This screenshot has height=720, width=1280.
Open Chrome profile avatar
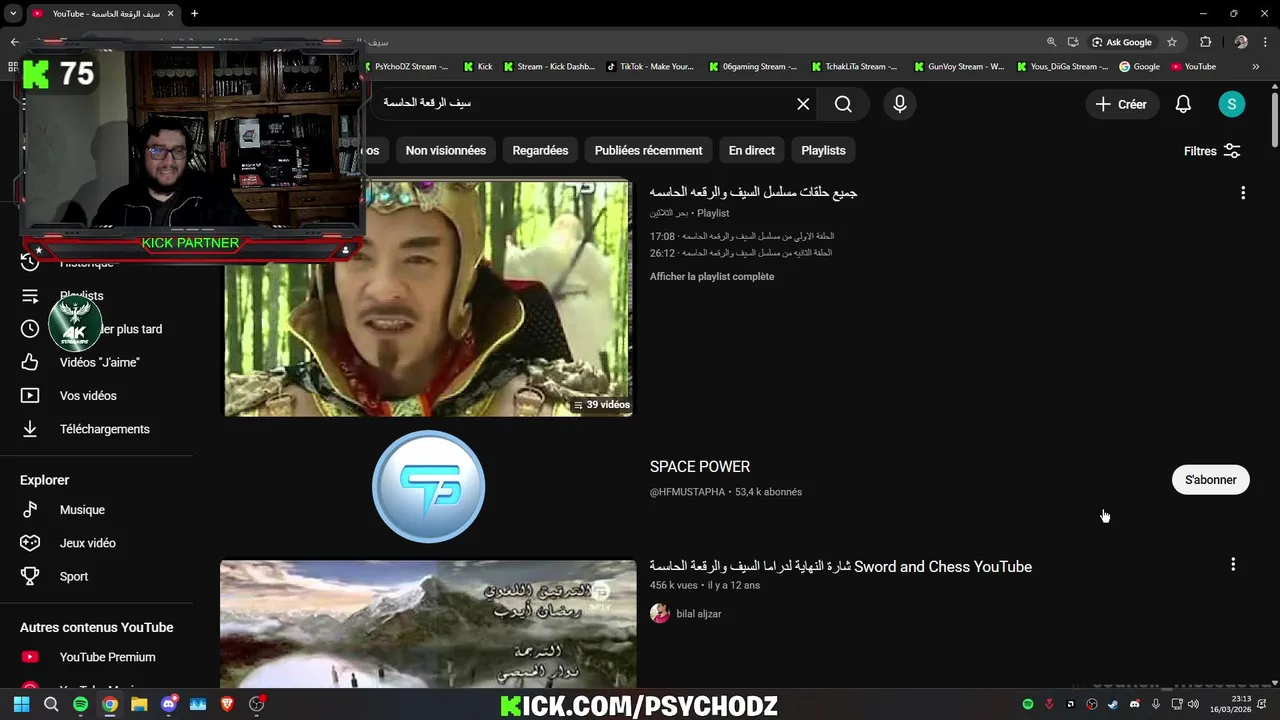click(x=1241, y=42)
